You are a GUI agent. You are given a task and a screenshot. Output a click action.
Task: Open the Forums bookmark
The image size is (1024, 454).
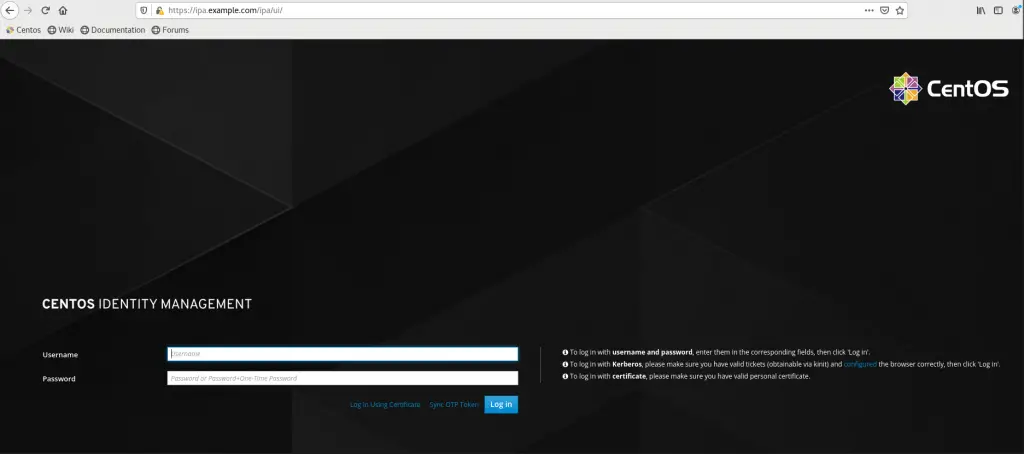170,30
